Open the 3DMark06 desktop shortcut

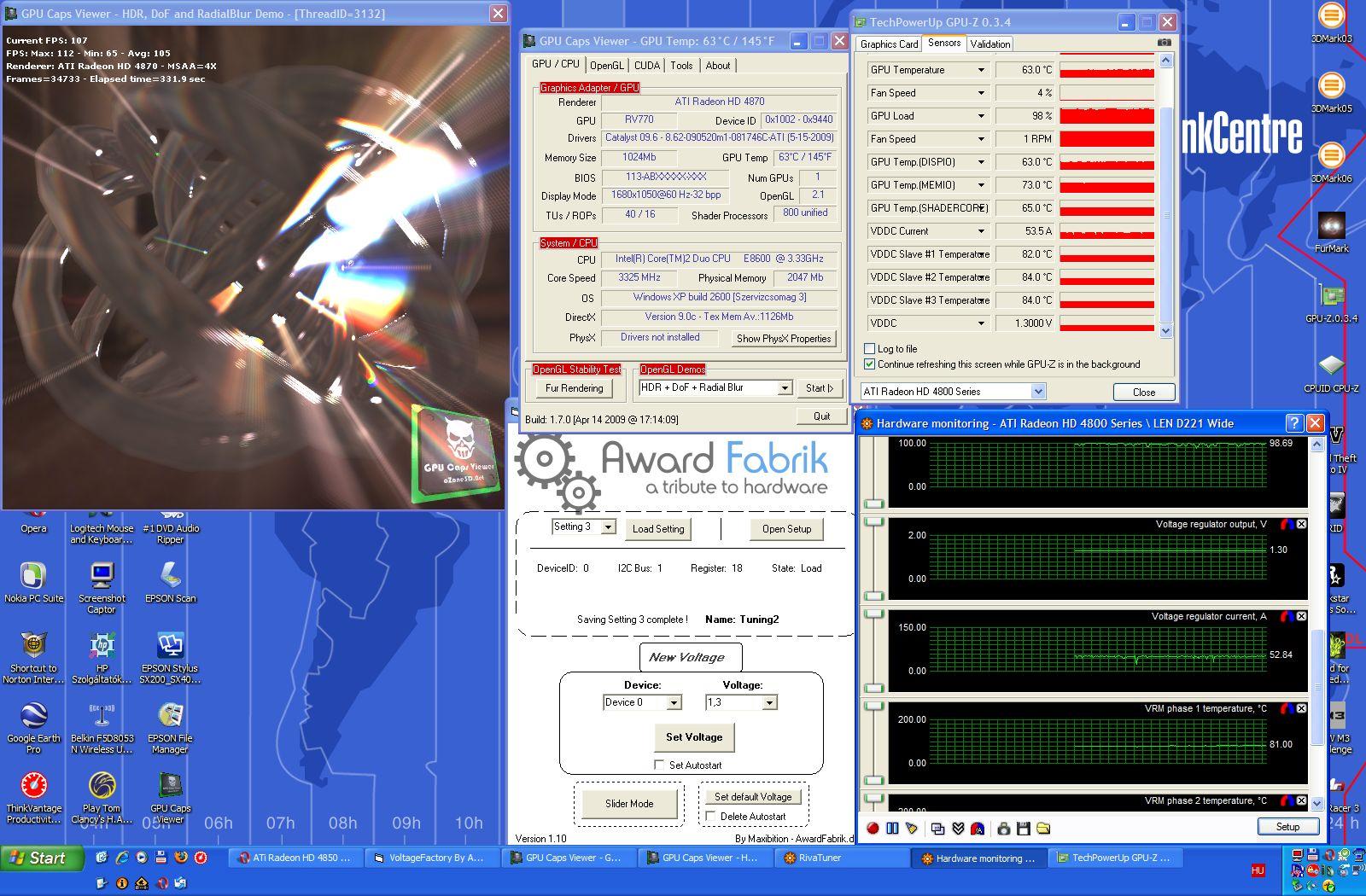coord(1331,162)
